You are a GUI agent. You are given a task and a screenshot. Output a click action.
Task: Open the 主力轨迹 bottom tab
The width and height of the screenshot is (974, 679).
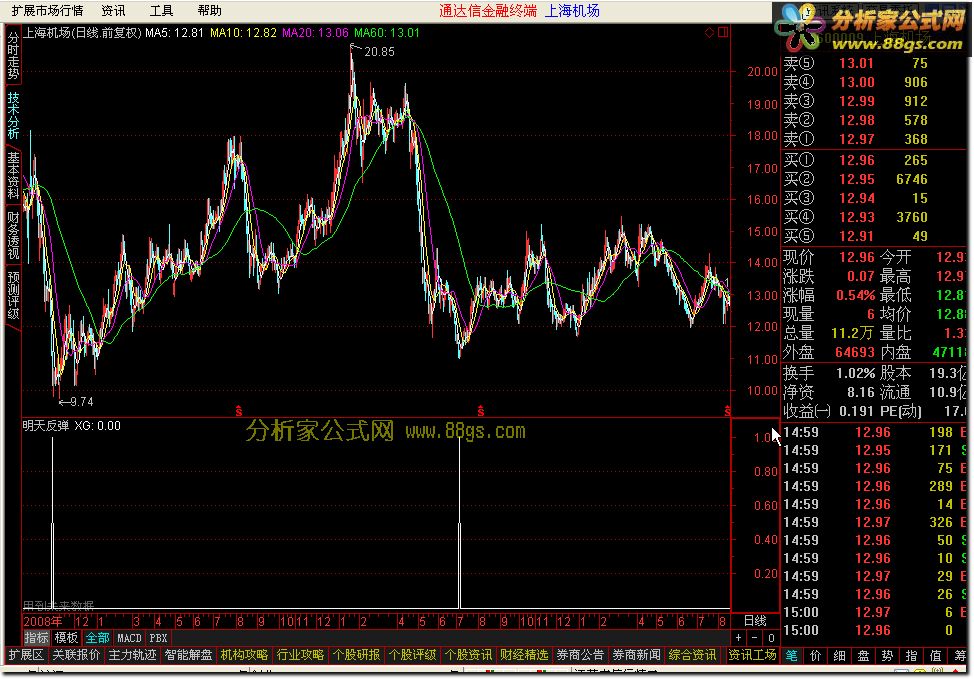132,655
